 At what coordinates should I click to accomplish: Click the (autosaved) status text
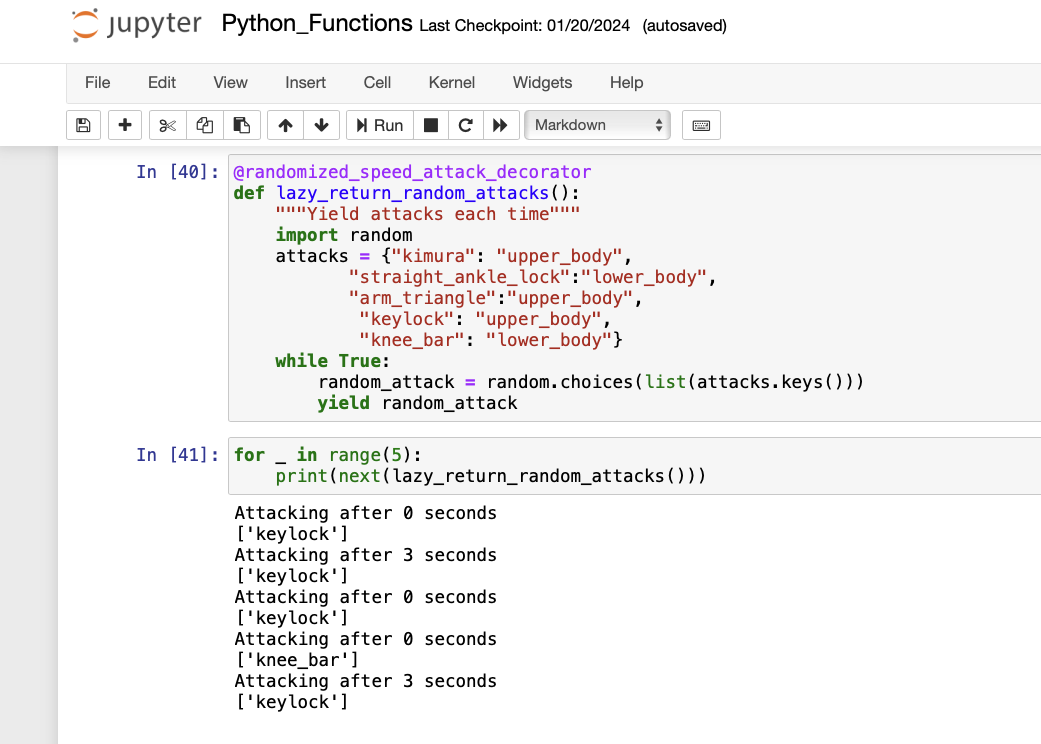click(684, 26)
